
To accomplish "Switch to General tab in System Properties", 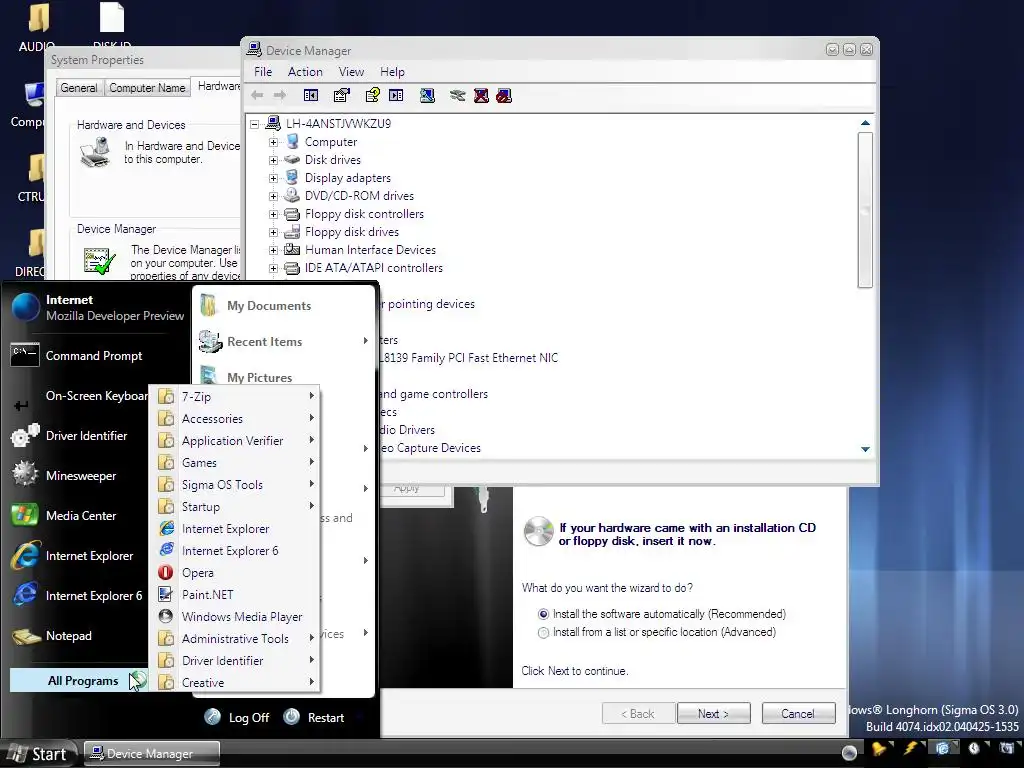I will coord(78,88).
